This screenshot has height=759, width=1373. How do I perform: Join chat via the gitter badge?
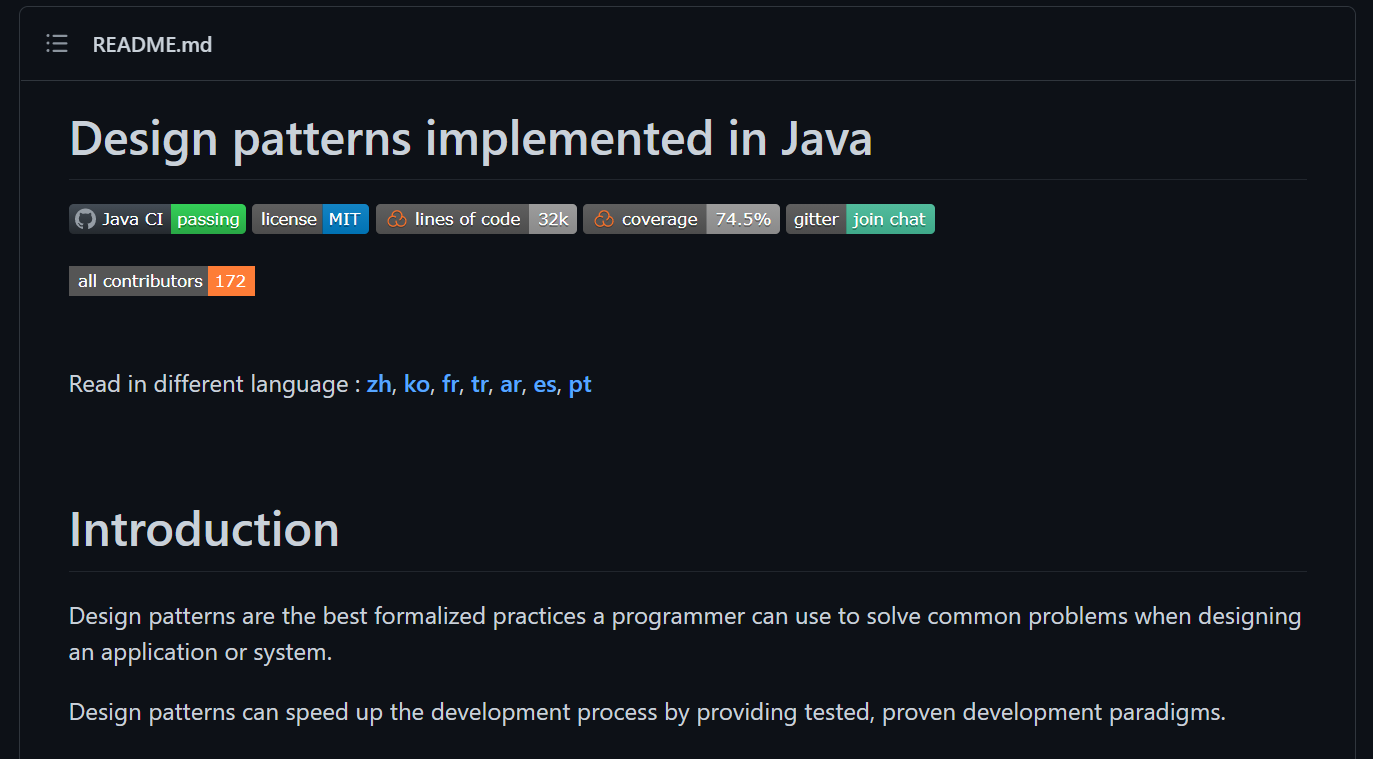(x=860, y=219)
